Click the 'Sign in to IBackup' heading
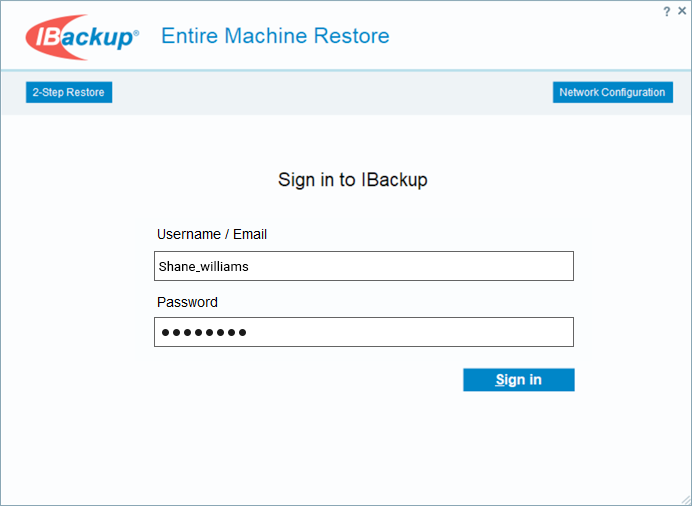The height and width of the screenshot is (506, 692). (353, 180)
